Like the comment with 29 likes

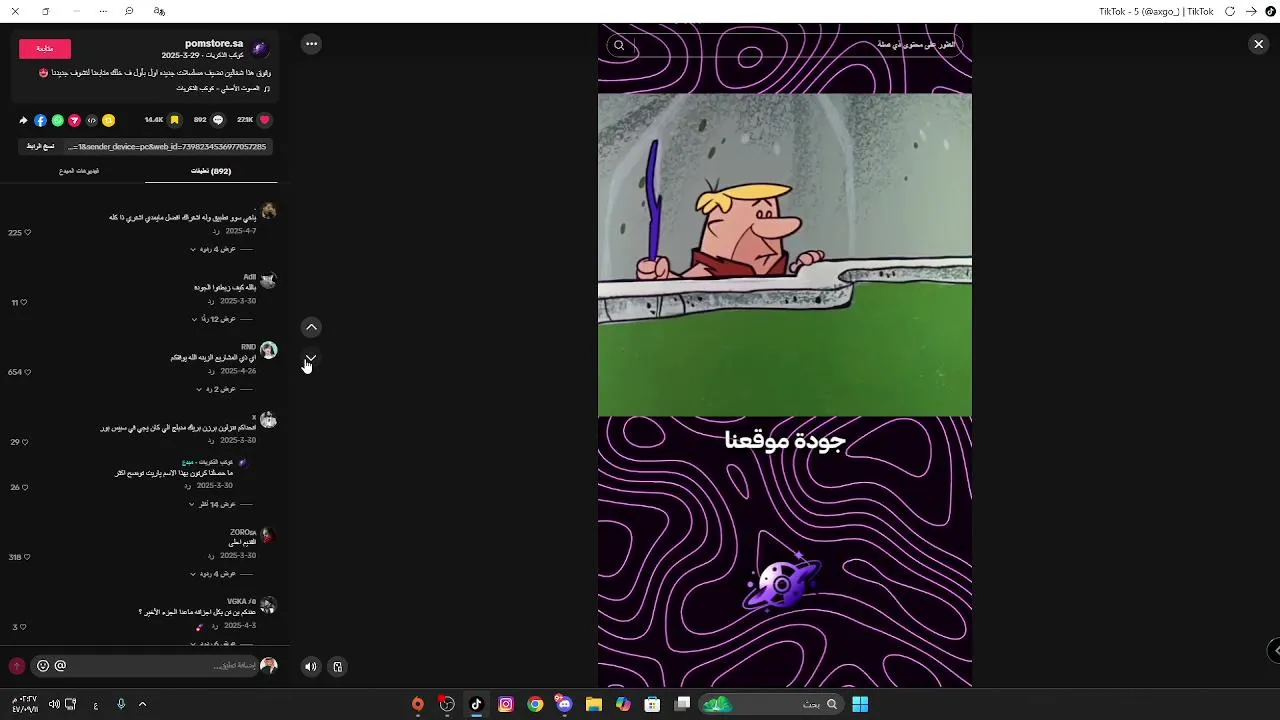pyautogui.click(x=25, y=442)
